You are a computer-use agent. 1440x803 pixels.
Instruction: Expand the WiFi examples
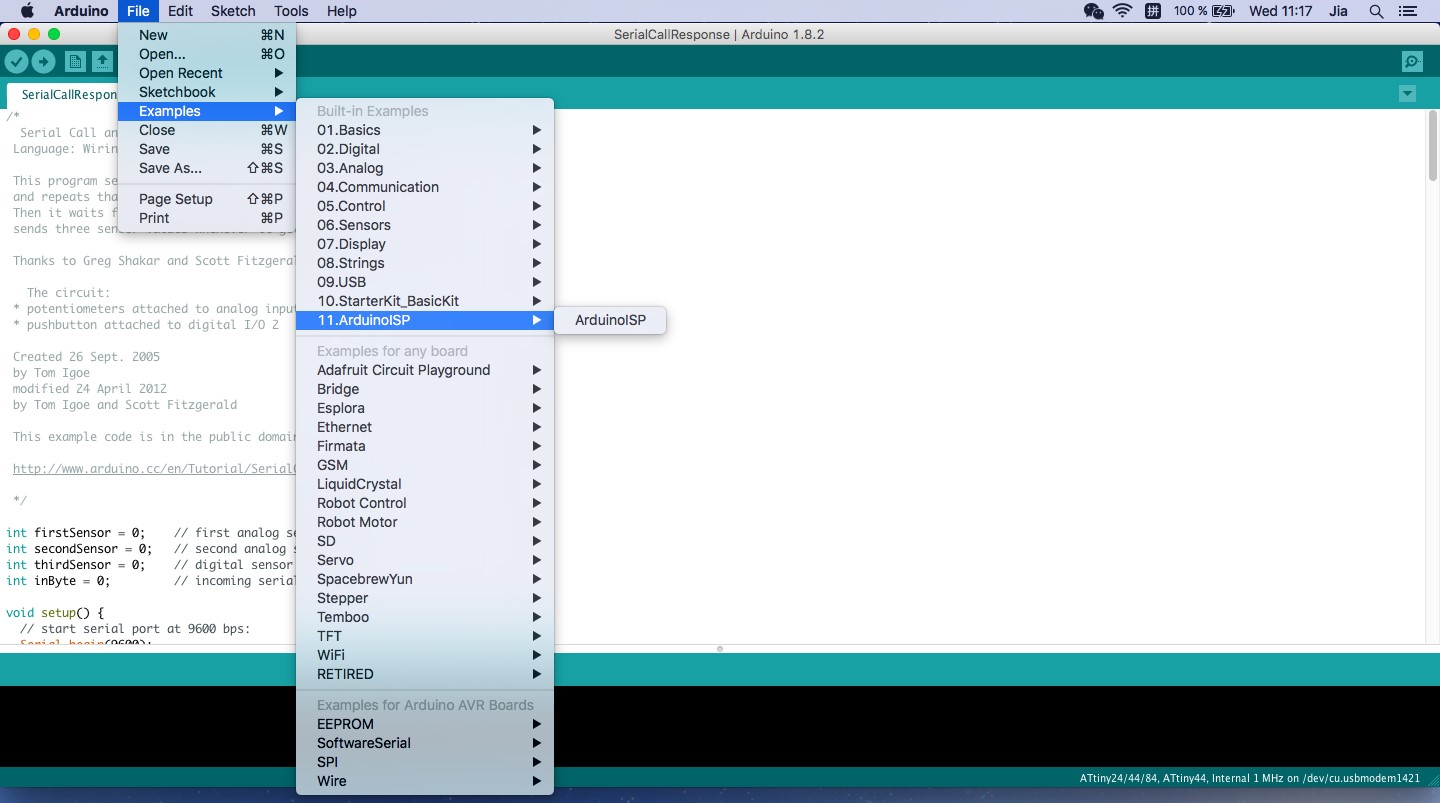[425, 655]
